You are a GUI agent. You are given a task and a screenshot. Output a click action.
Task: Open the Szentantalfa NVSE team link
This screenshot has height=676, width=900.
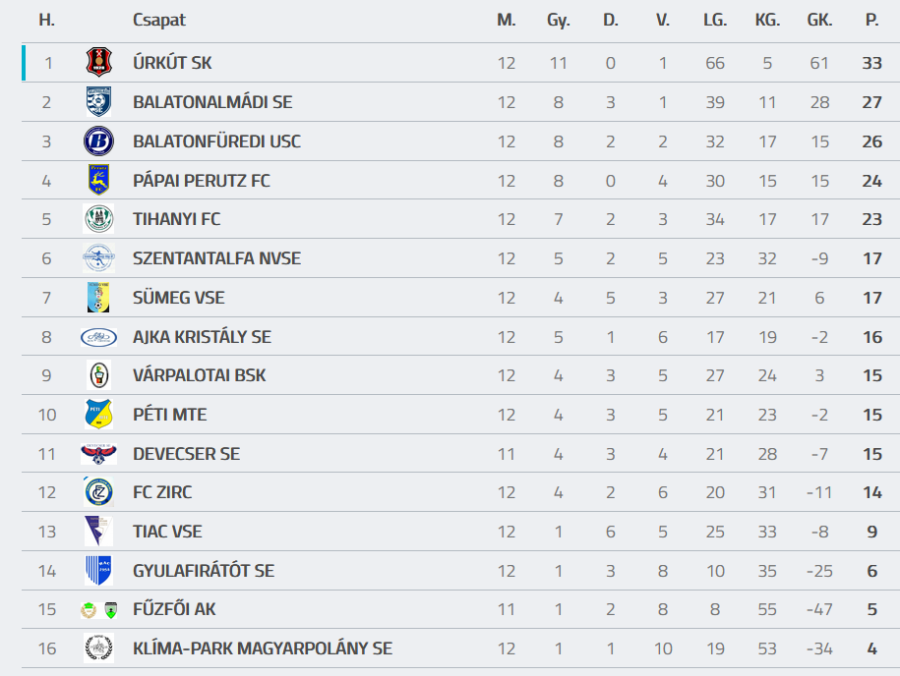tap(216, 259)
